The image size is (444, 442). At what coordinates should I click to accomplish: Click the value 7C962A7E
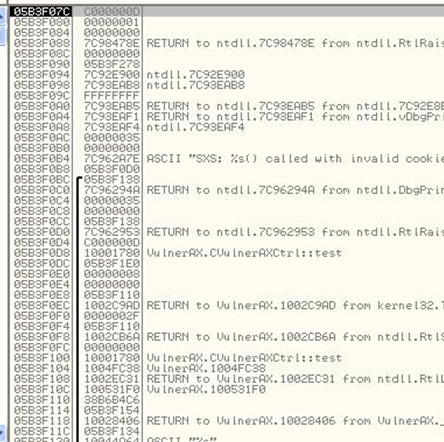pyautogui.click(x=112, y=159)
